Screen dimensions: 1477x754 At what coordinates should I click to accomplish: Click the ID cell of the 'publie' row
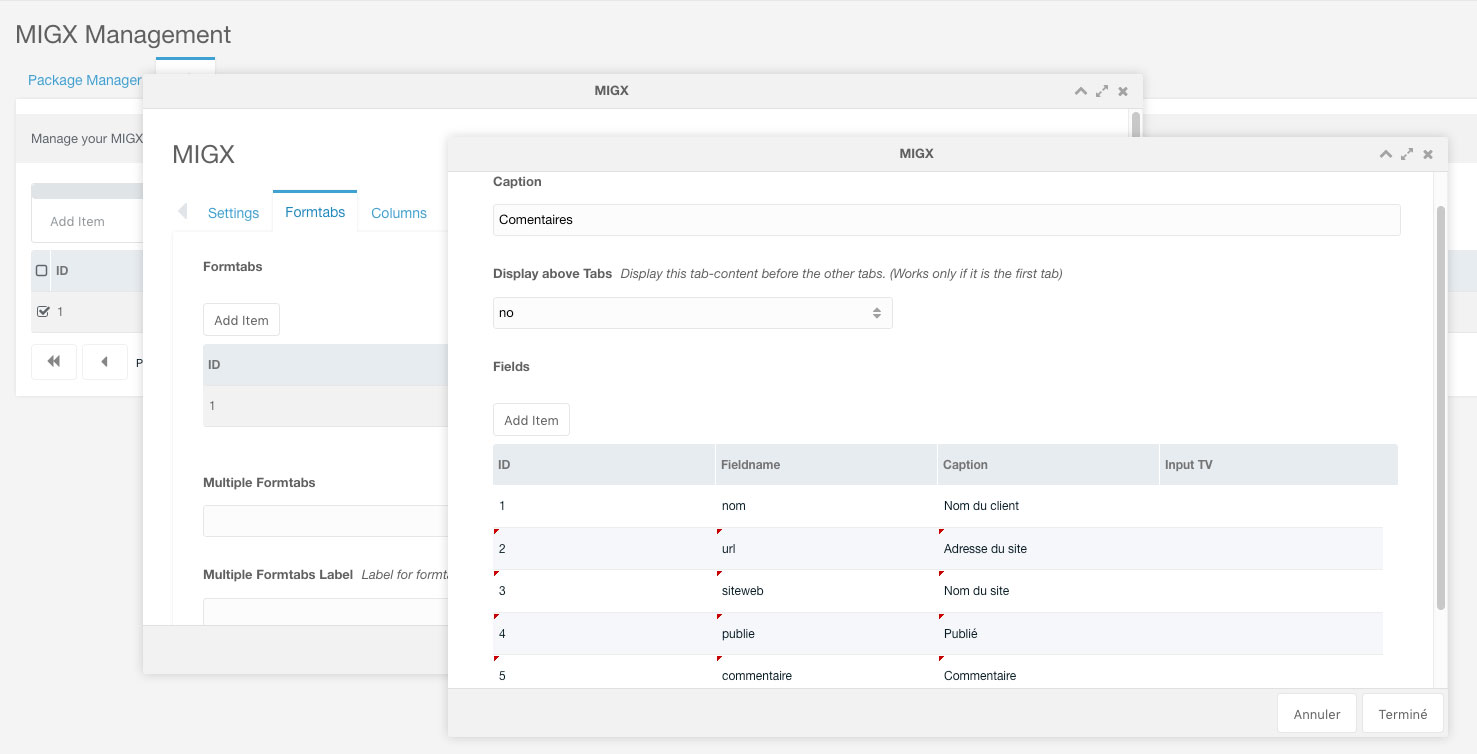604,634
